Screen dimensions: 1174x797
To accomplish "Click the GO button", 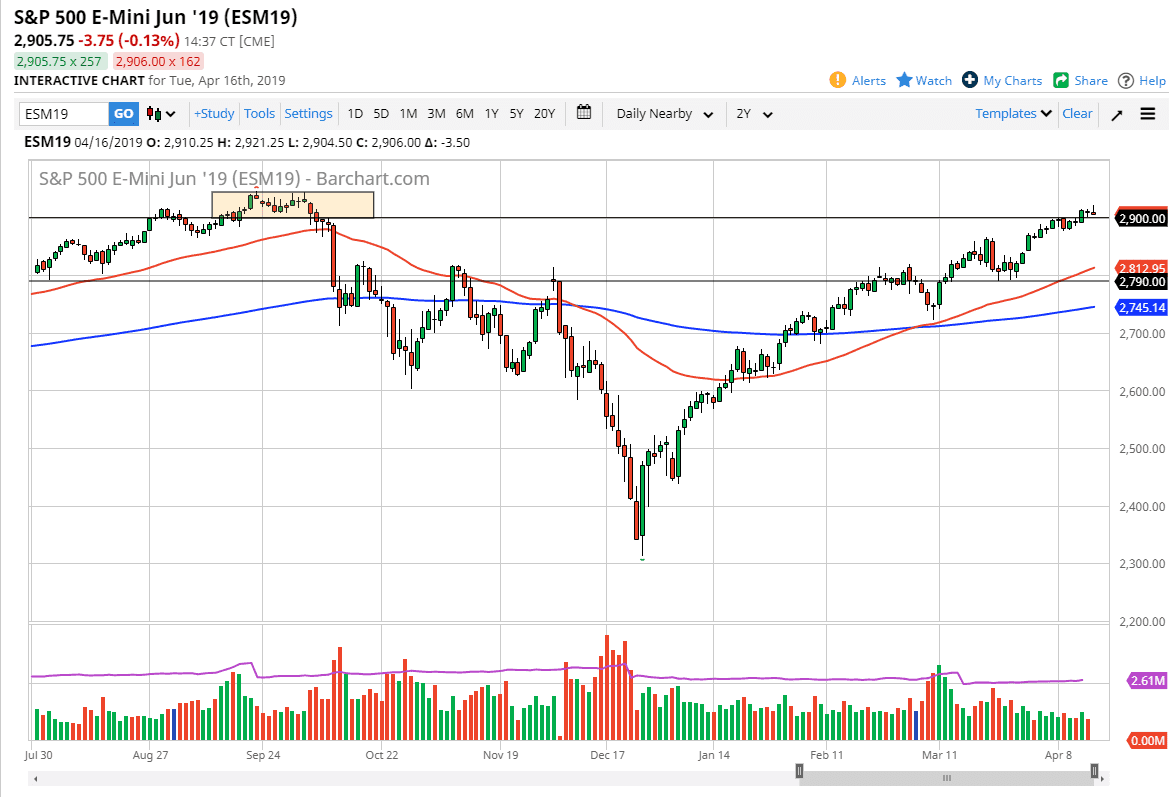I will coord(122,113).
